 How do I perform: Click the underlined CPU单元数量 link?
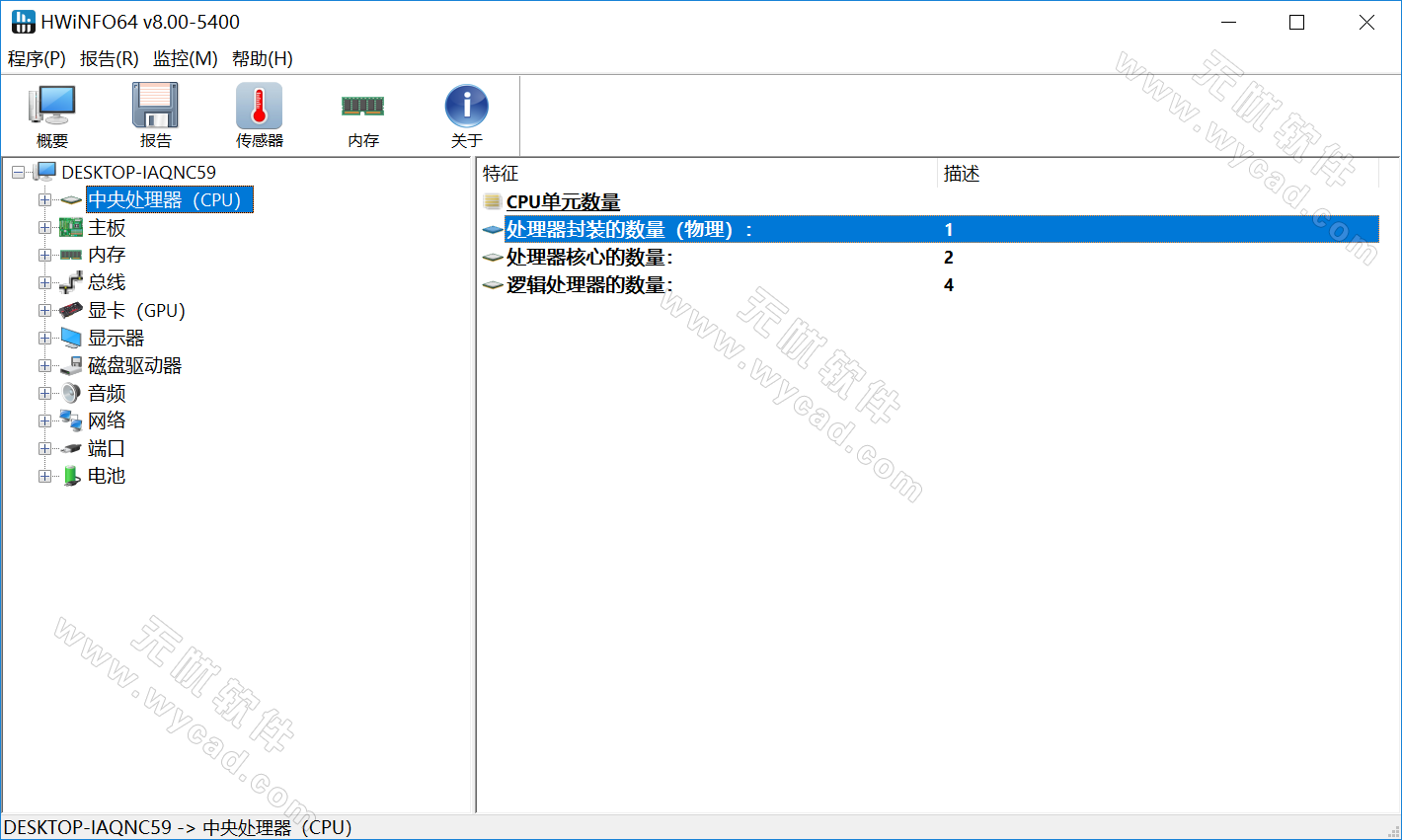(563, 200)
